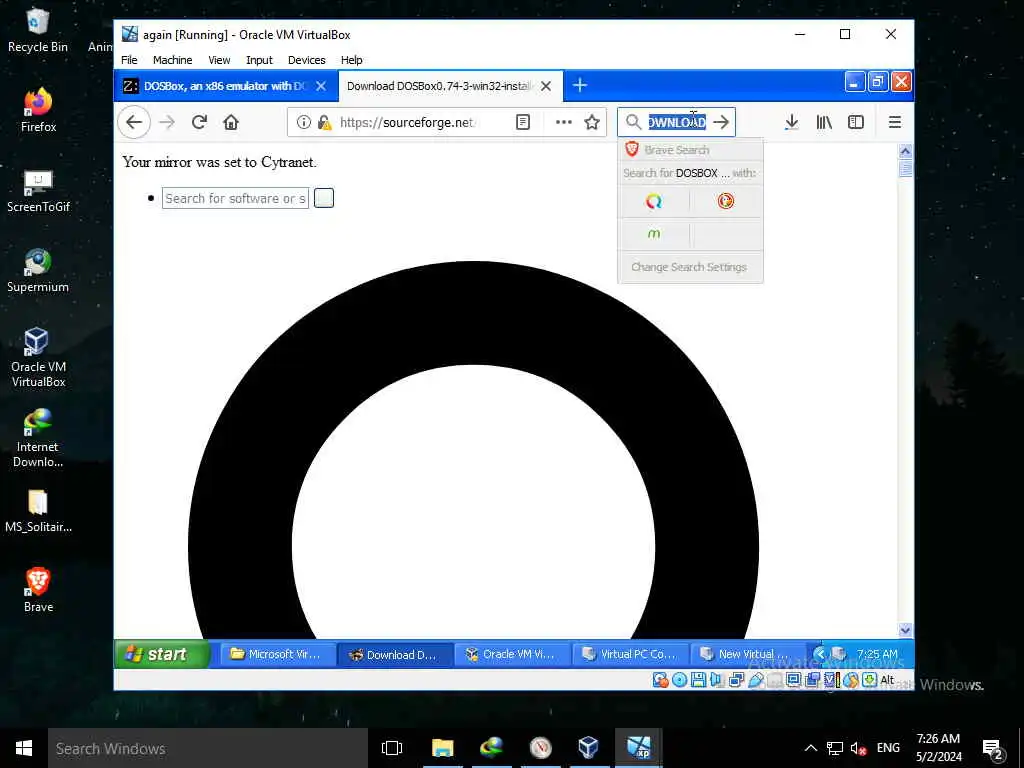Search with the DuckDuckGo engine icon
The image size is (1024, 768).
[x=726, y=201]
